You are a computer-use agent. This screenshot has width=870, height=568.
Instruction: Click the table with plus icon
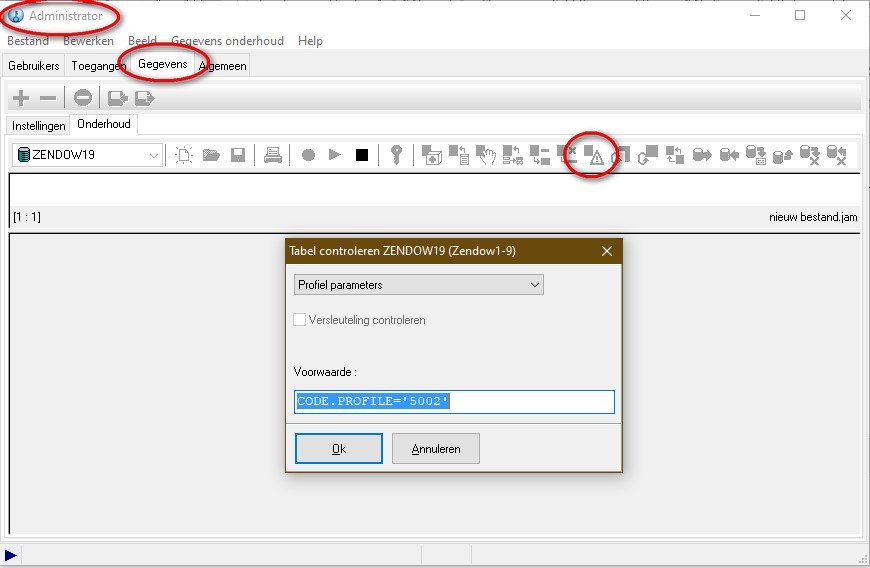pos(432,155)
